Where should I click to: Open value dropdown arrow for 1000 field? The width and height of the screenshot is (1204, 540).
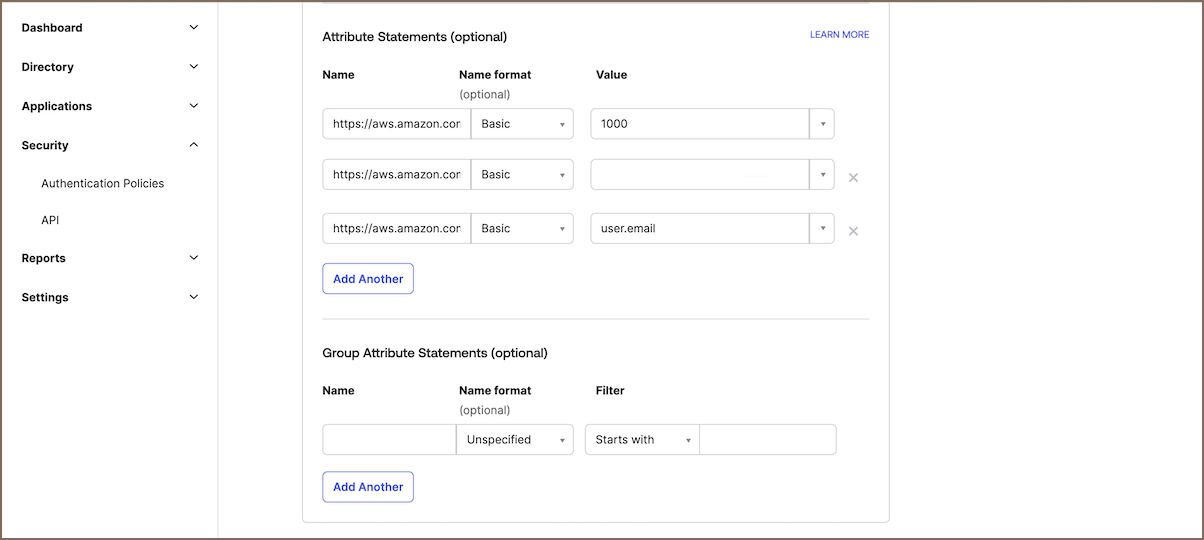click(x=822, y=124)
